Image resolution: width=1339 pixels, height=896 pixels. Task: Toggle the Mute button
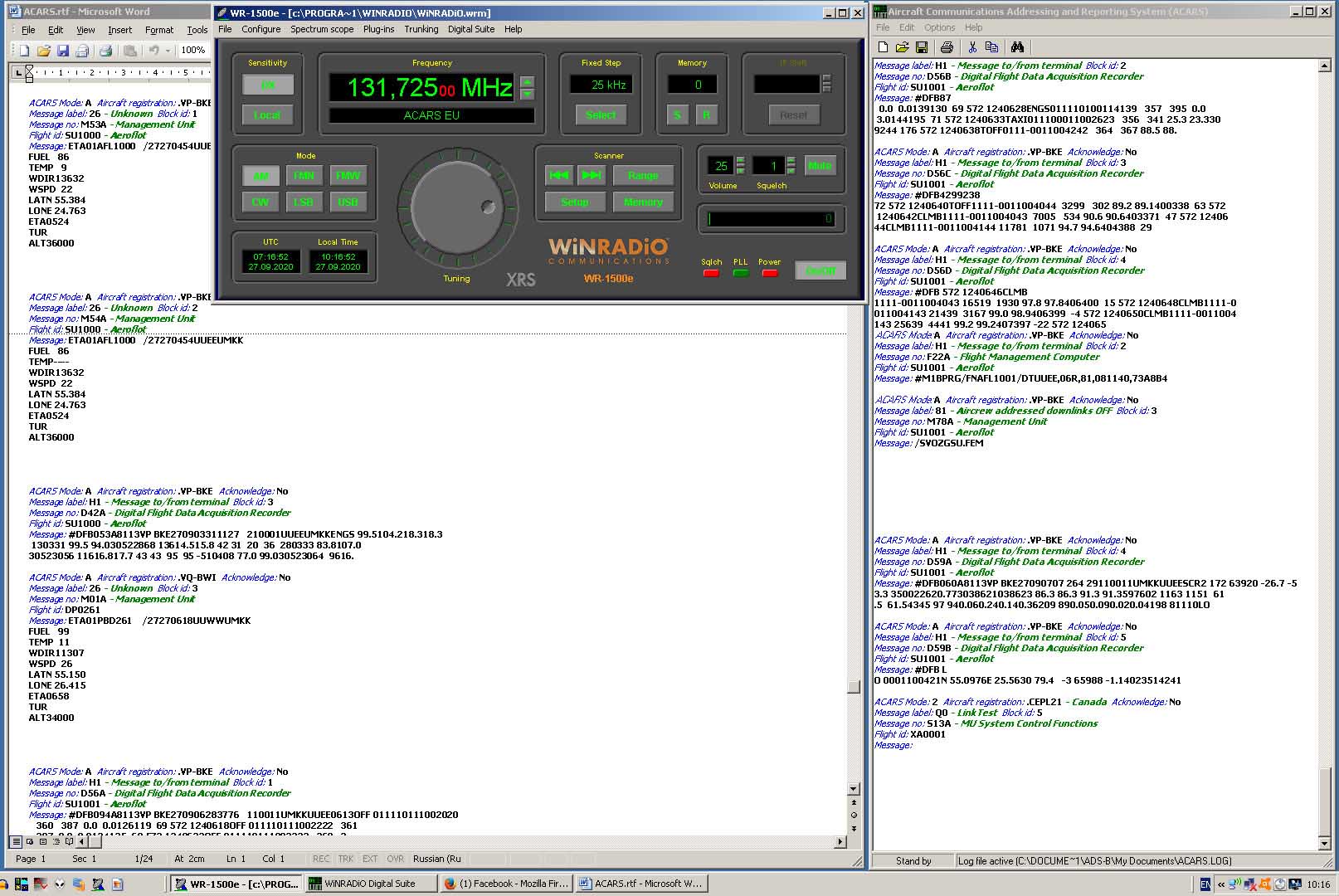(x=820, y=166)
